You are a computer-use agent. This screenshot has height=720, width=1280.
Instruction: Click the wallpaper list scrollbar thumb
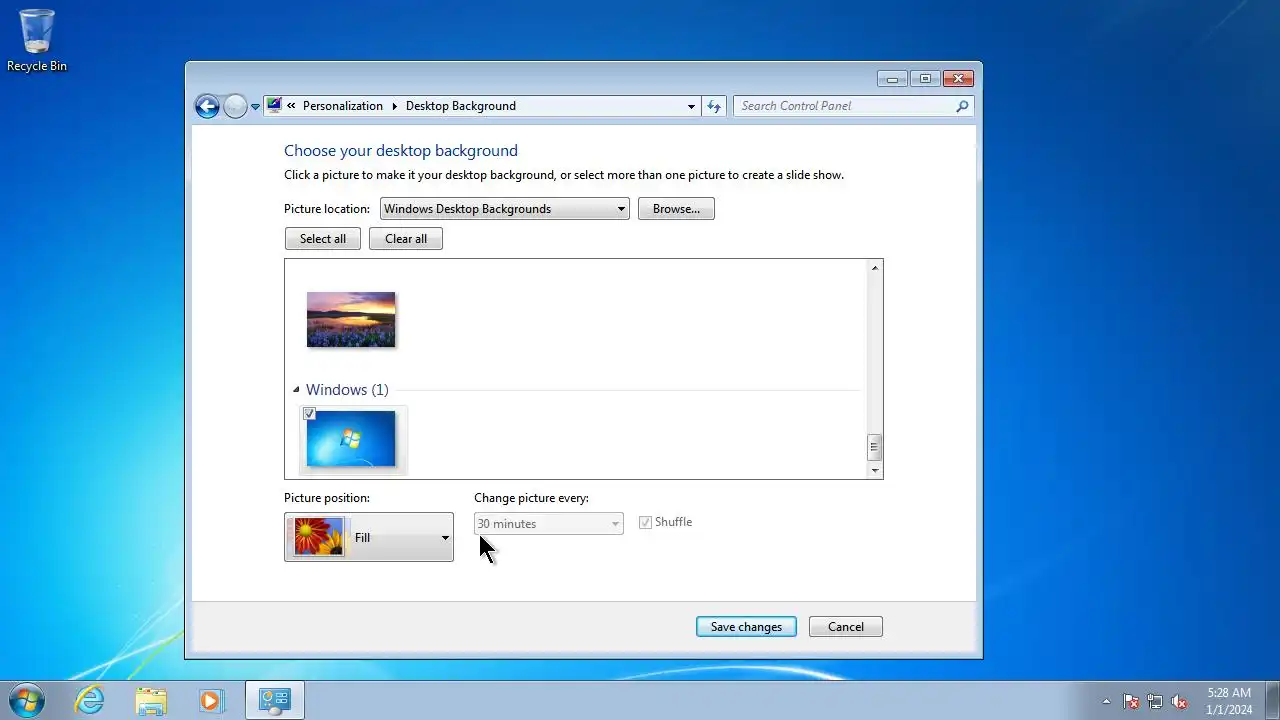click(x=875, y=446)
